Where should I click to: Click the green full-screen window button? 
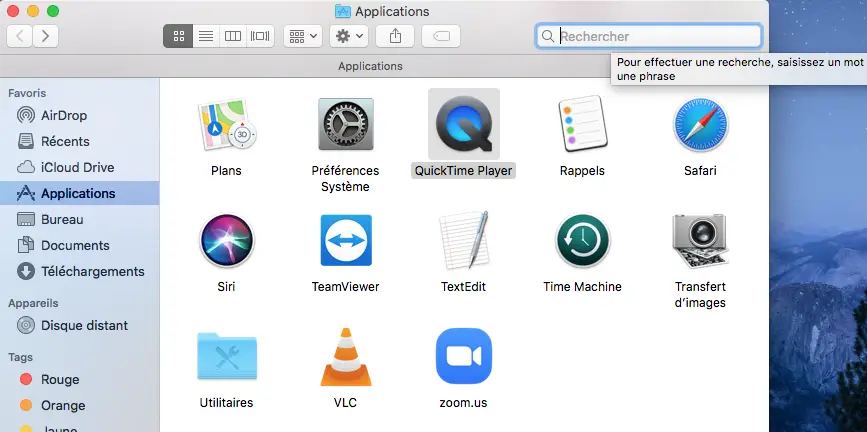click(53, 11)
